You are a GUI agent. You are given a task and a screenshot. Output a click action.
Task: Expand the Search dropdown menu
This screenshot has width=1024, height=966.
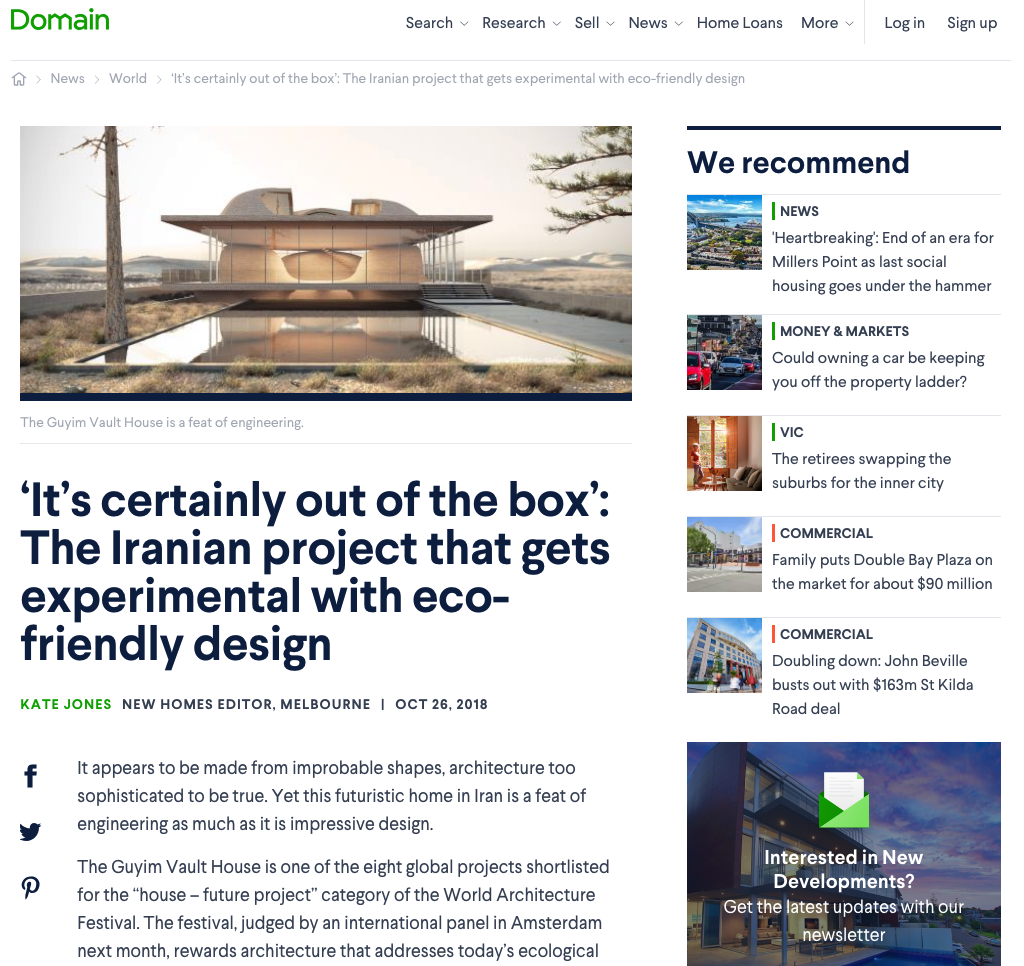pos(436,23)
